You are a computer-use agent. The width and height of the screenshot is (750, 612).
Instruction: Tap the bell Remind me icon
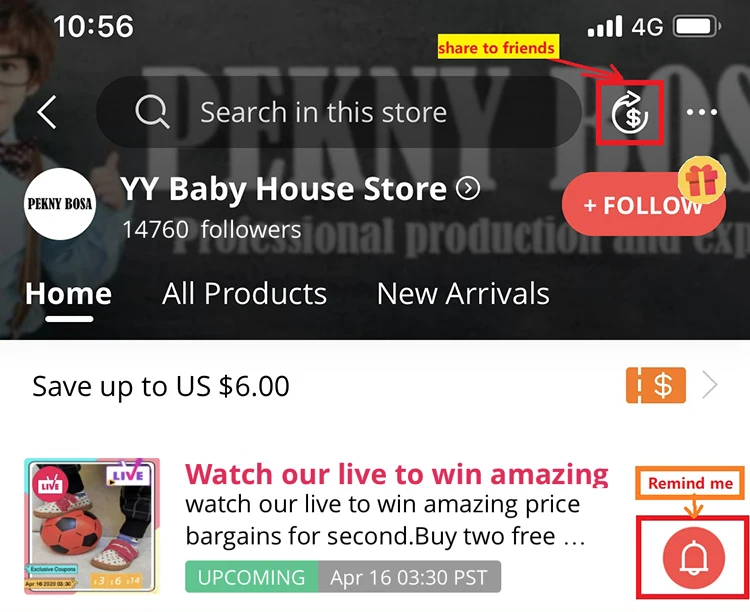tap(694, 557)
